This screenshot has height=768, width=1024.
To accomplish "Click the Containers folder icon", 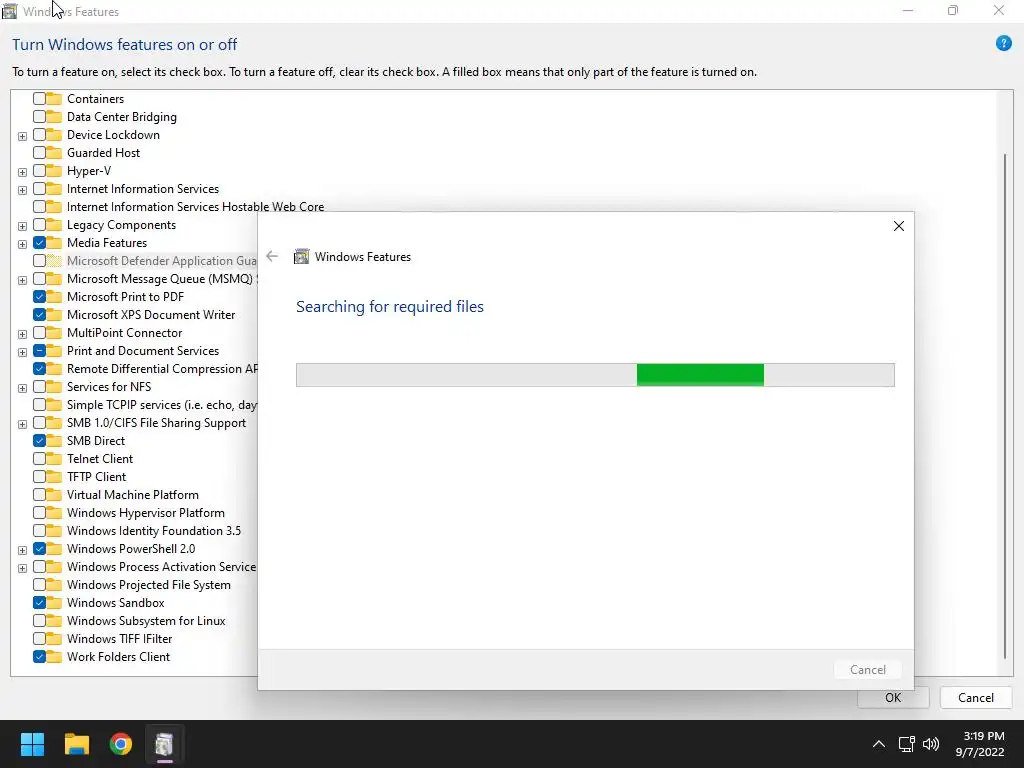I will [x=54, y=99].
